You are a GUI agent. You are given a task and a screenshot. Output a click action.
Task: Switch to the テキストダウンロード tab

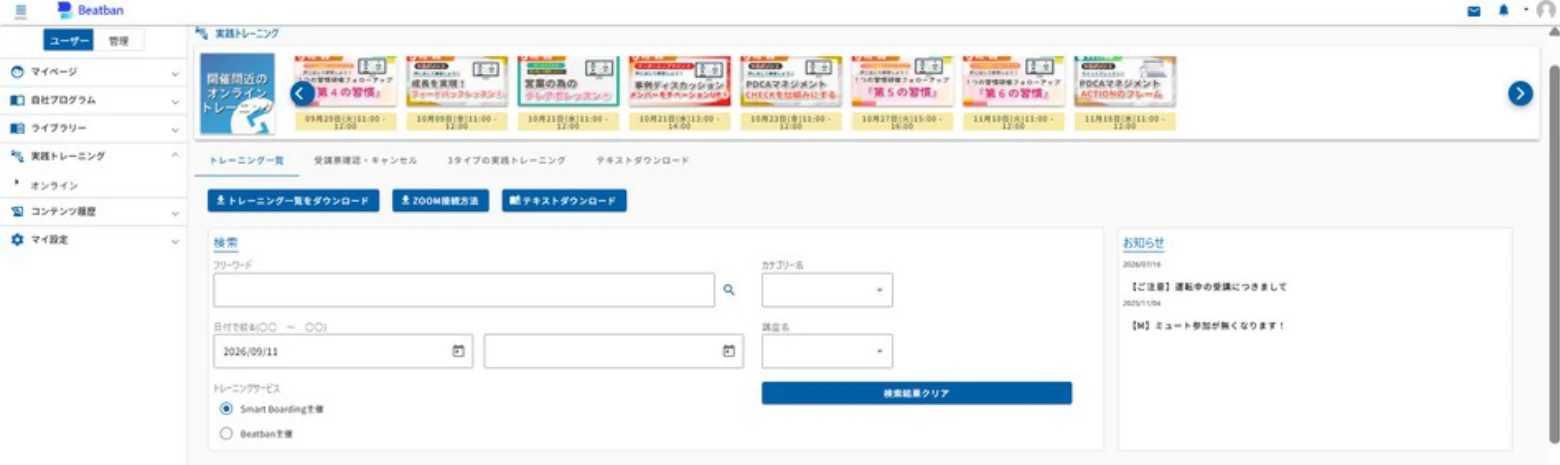click(x=642, y=160)
